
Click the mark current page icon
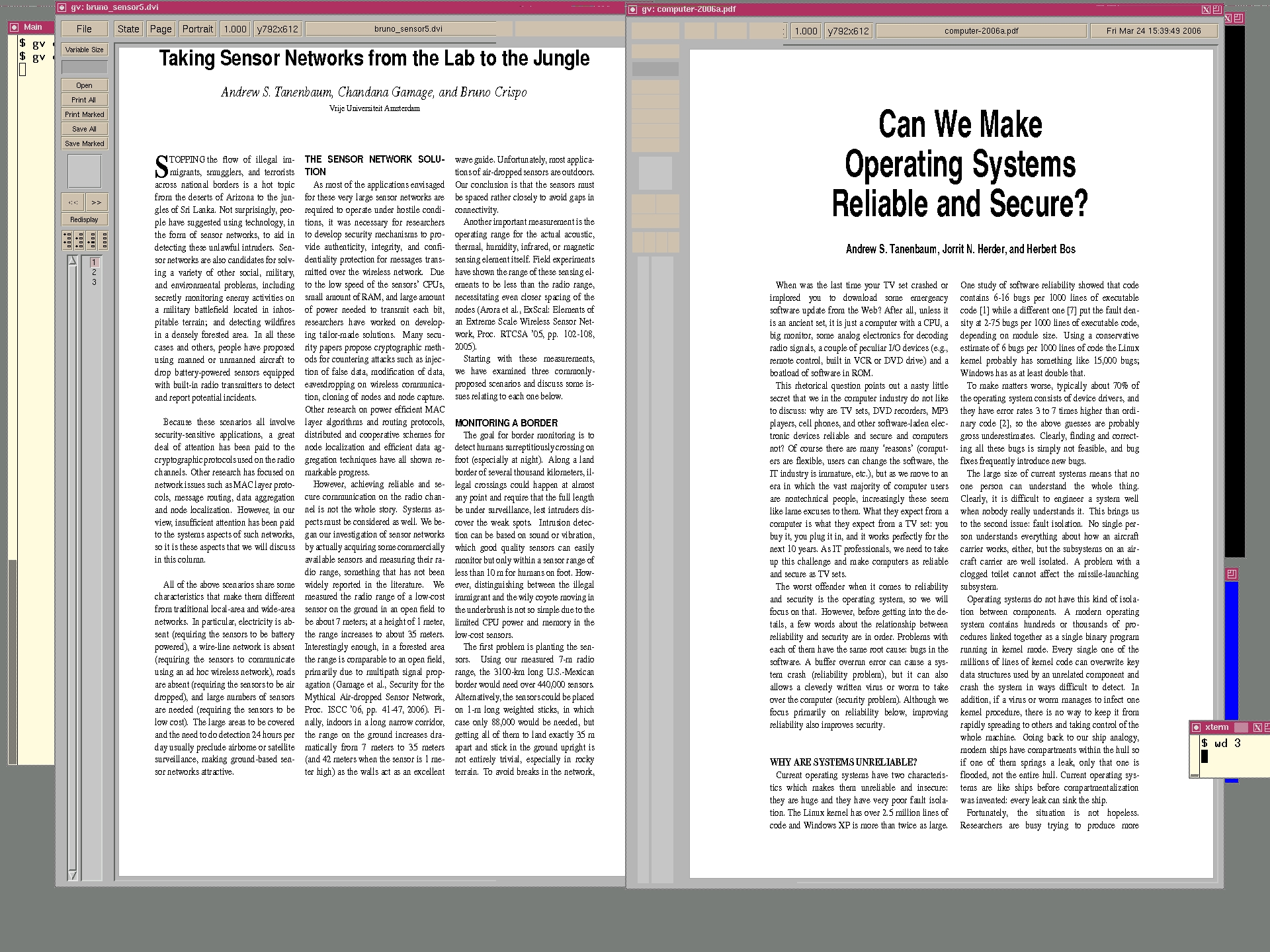tap(92, 240)
